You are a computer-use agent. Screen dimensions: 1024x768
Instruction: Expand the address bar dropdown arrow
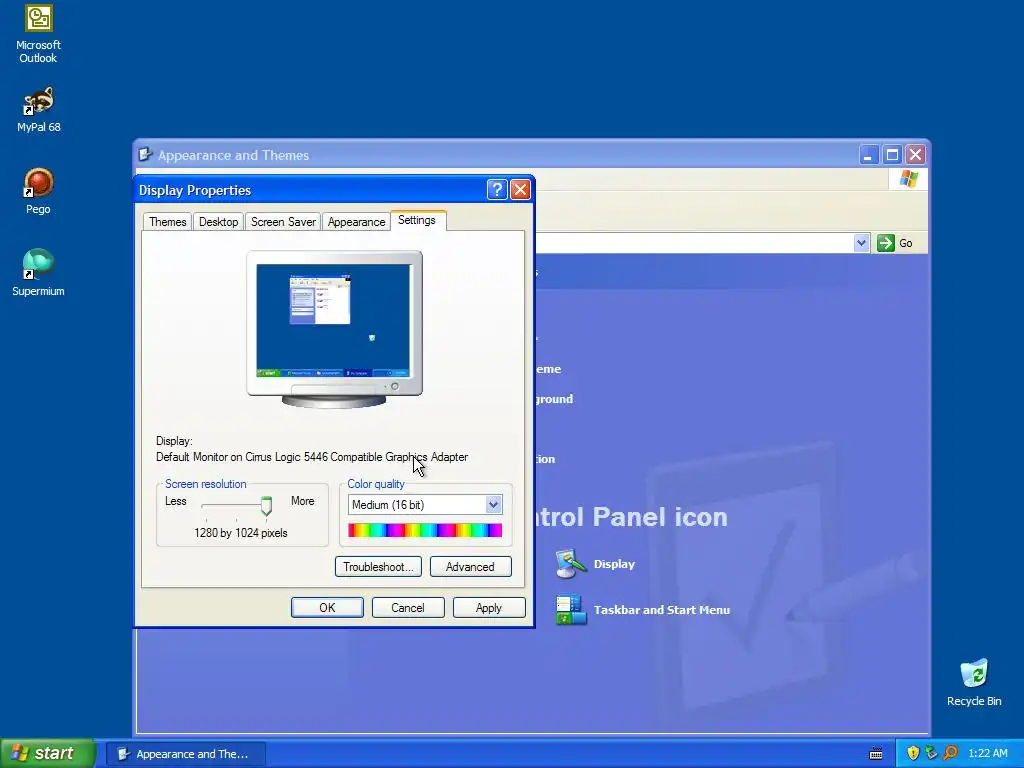(x=861, y=243)
